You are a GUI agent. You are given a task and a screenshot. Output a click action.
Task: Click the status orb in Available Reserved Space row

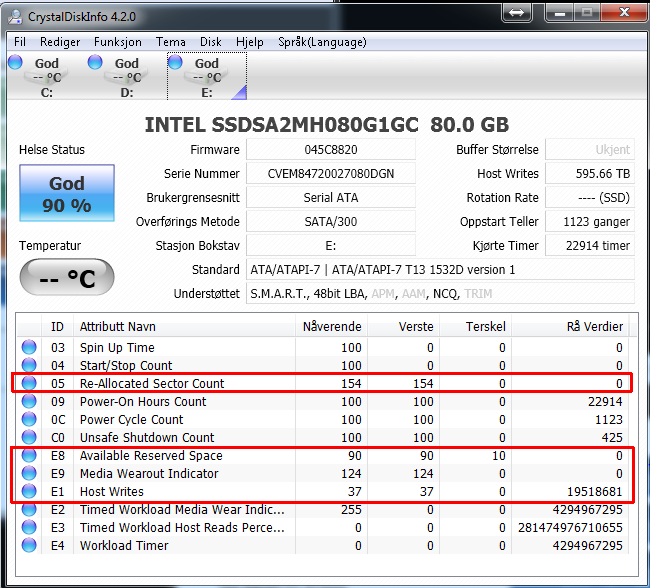(x=29, y=455)
